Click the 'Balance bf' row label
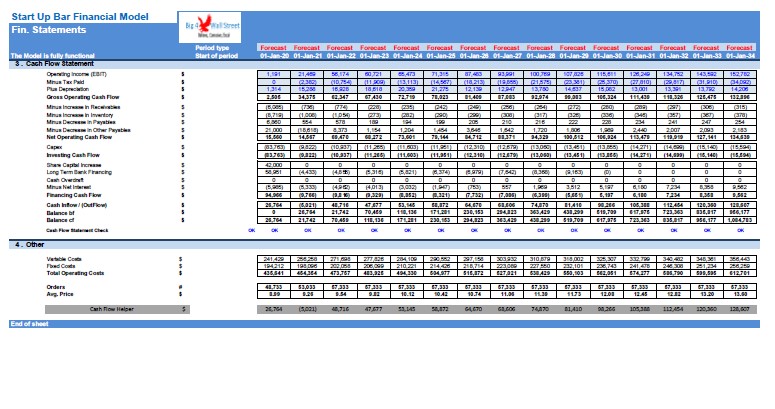The image size is (775, 409). click(x=60, y=213)
